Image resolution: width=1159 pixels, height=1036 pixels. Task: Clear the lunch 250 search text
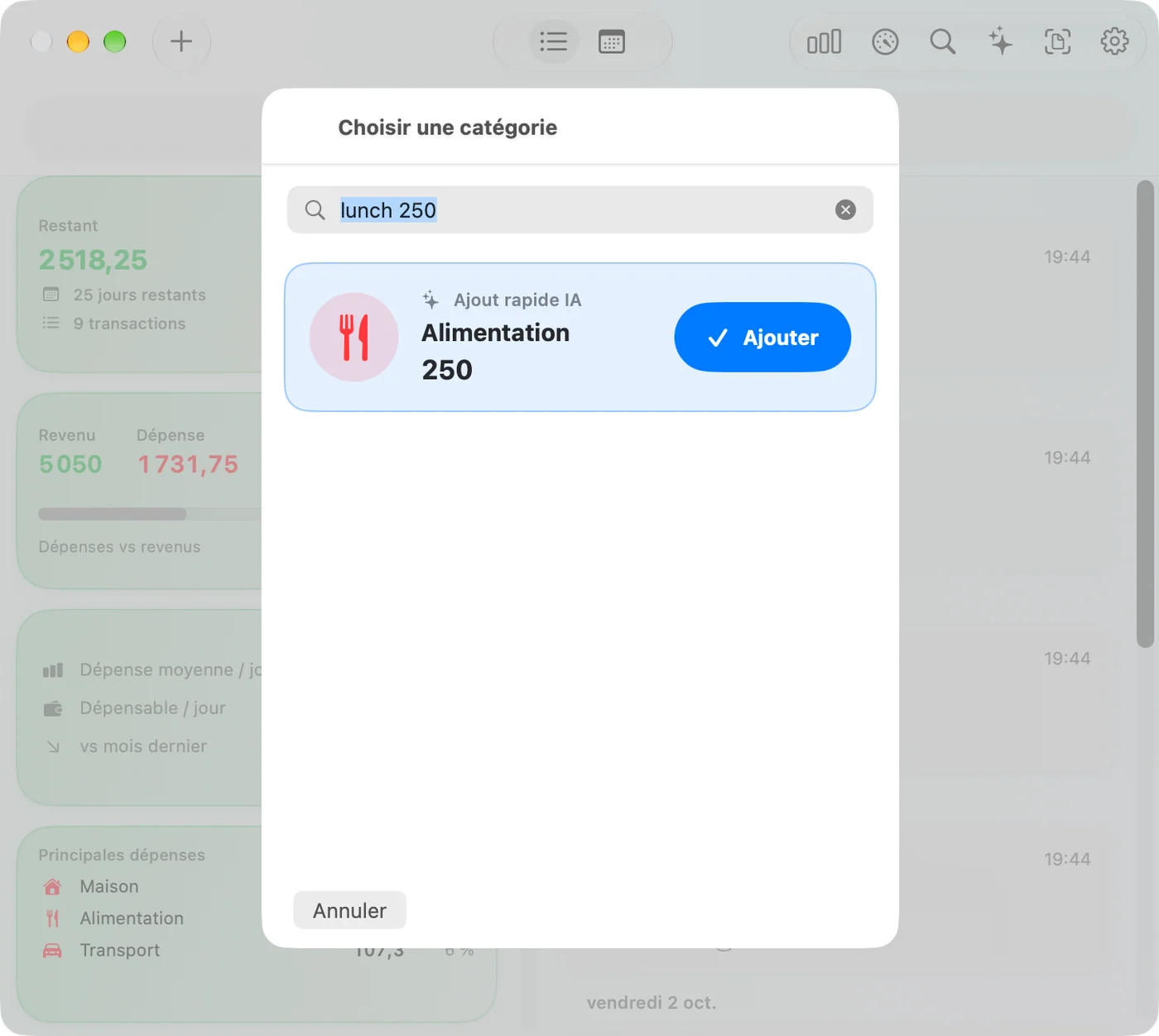(845, 210)
